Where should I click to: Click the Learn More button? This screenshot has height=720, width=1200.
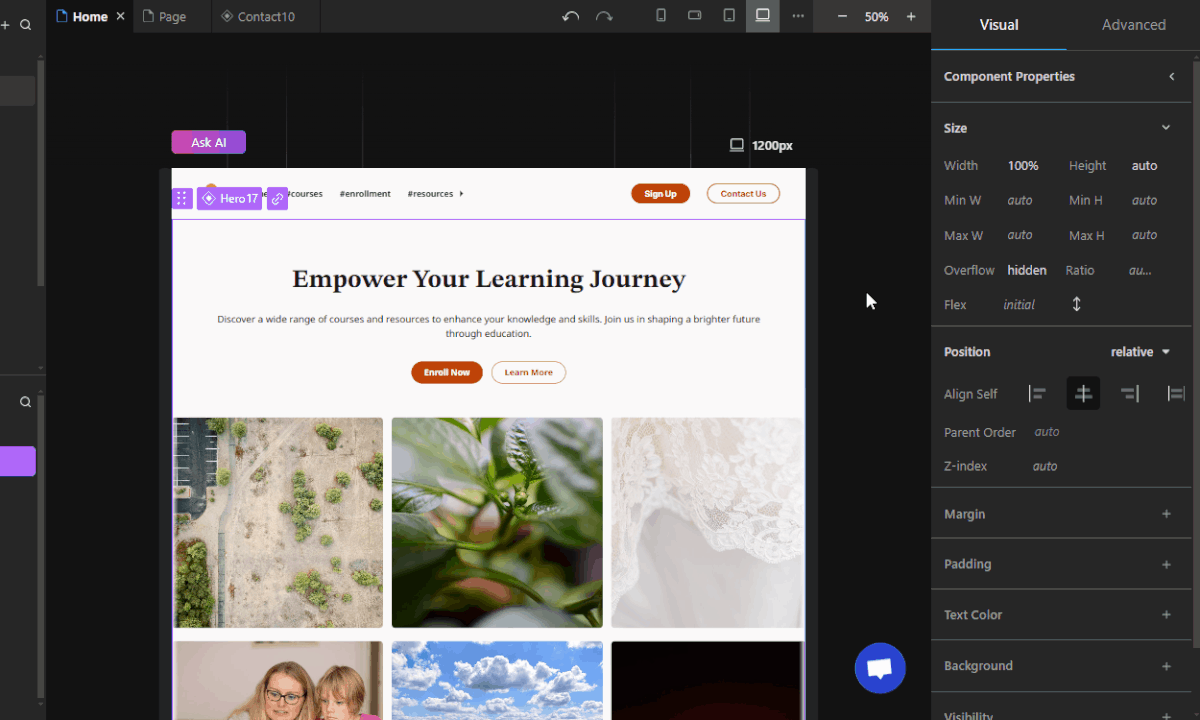528,372
